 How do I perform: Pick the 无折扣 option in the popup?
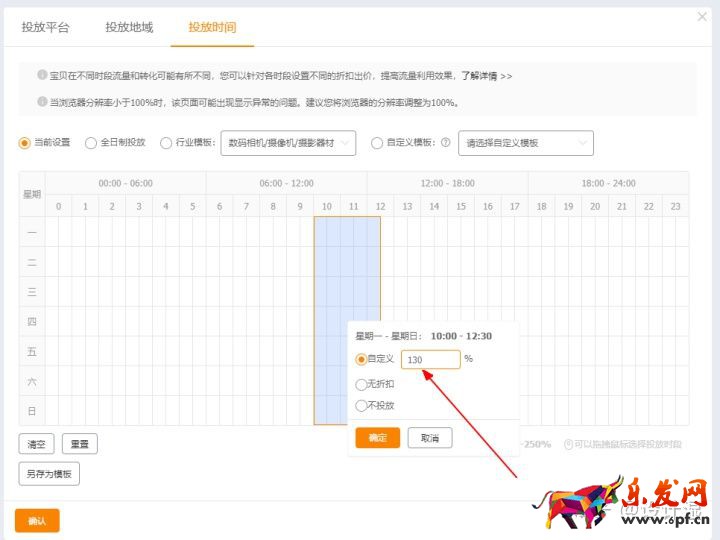click(361, 383)
